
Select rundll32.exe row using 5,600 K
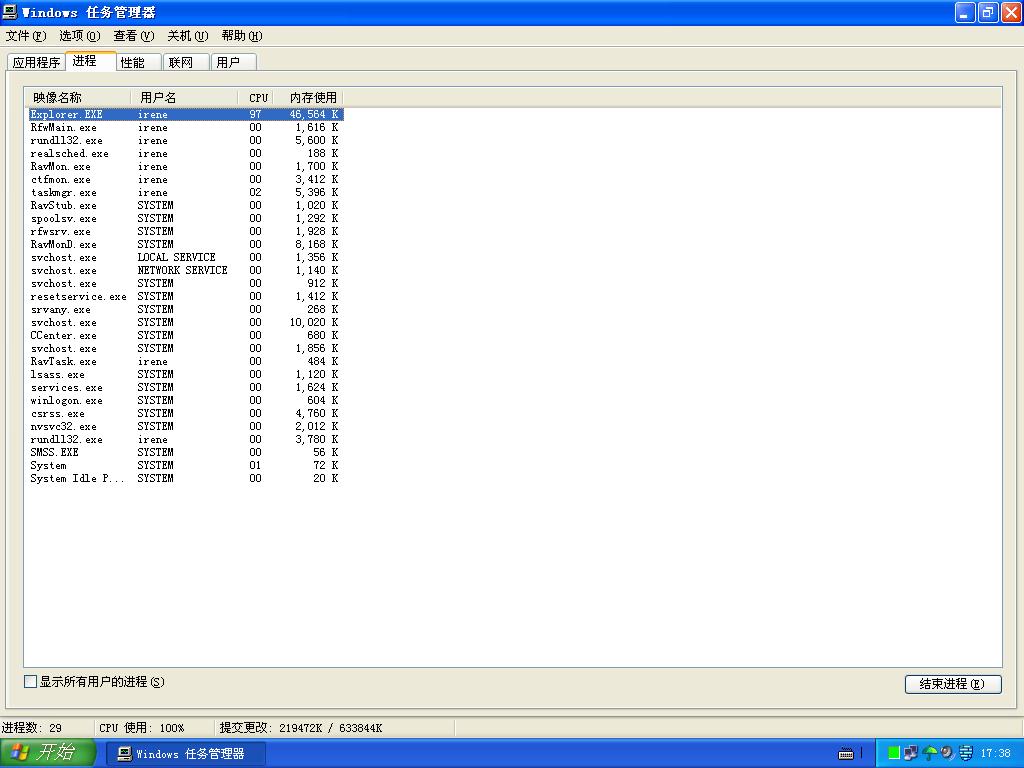pyautogui.click(x=185, y=140)
